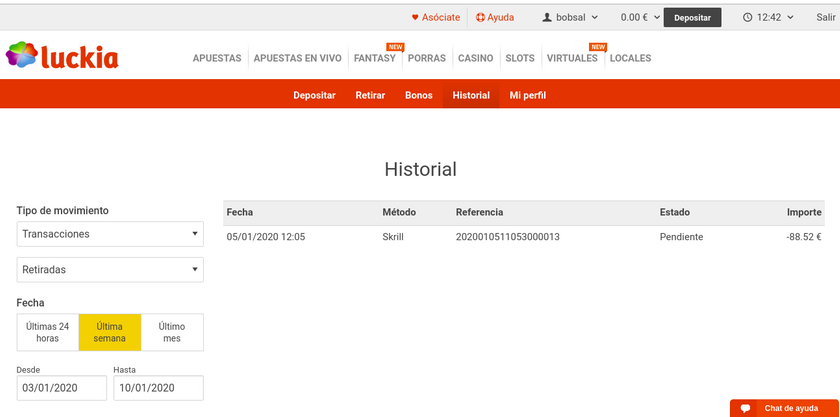Click the Luckia logo

pos(62,55)
